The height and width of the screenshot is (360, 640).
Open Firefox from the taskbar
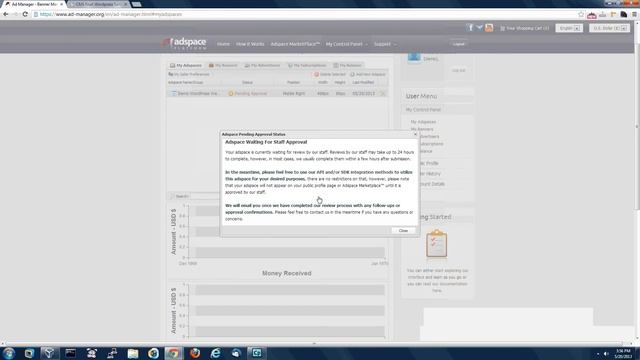click(x=195, y=353)
